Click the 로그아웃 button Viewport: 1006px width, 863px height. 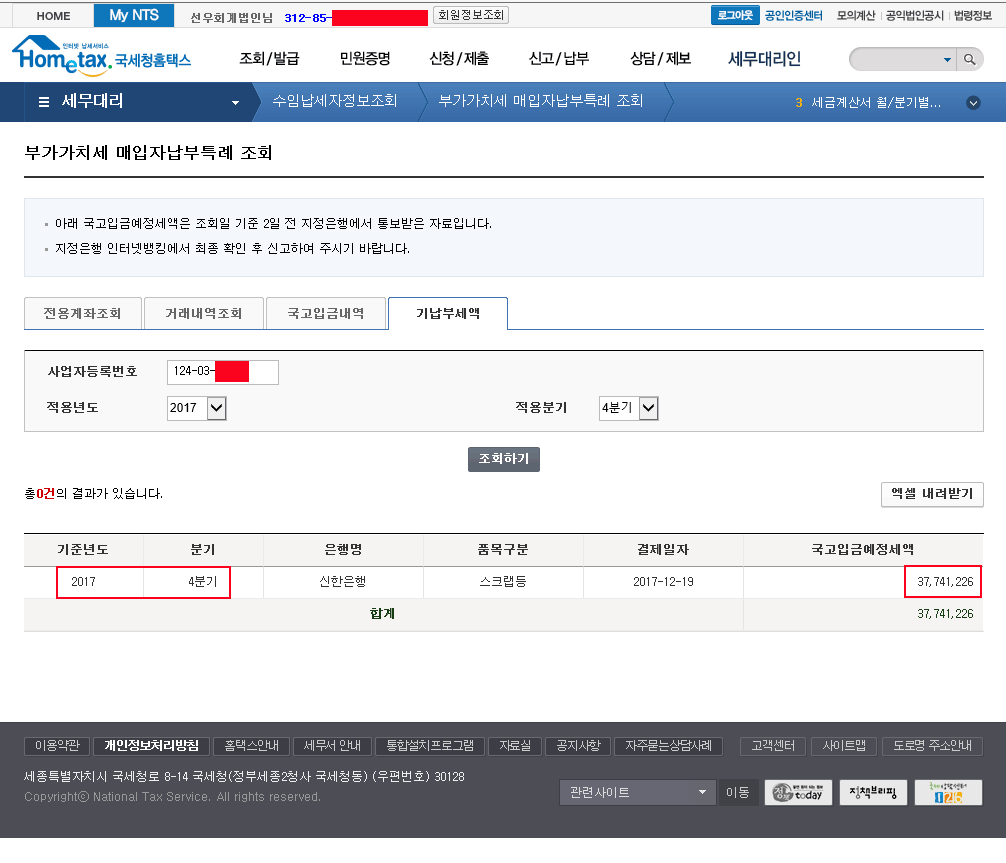tap(734, 15)
